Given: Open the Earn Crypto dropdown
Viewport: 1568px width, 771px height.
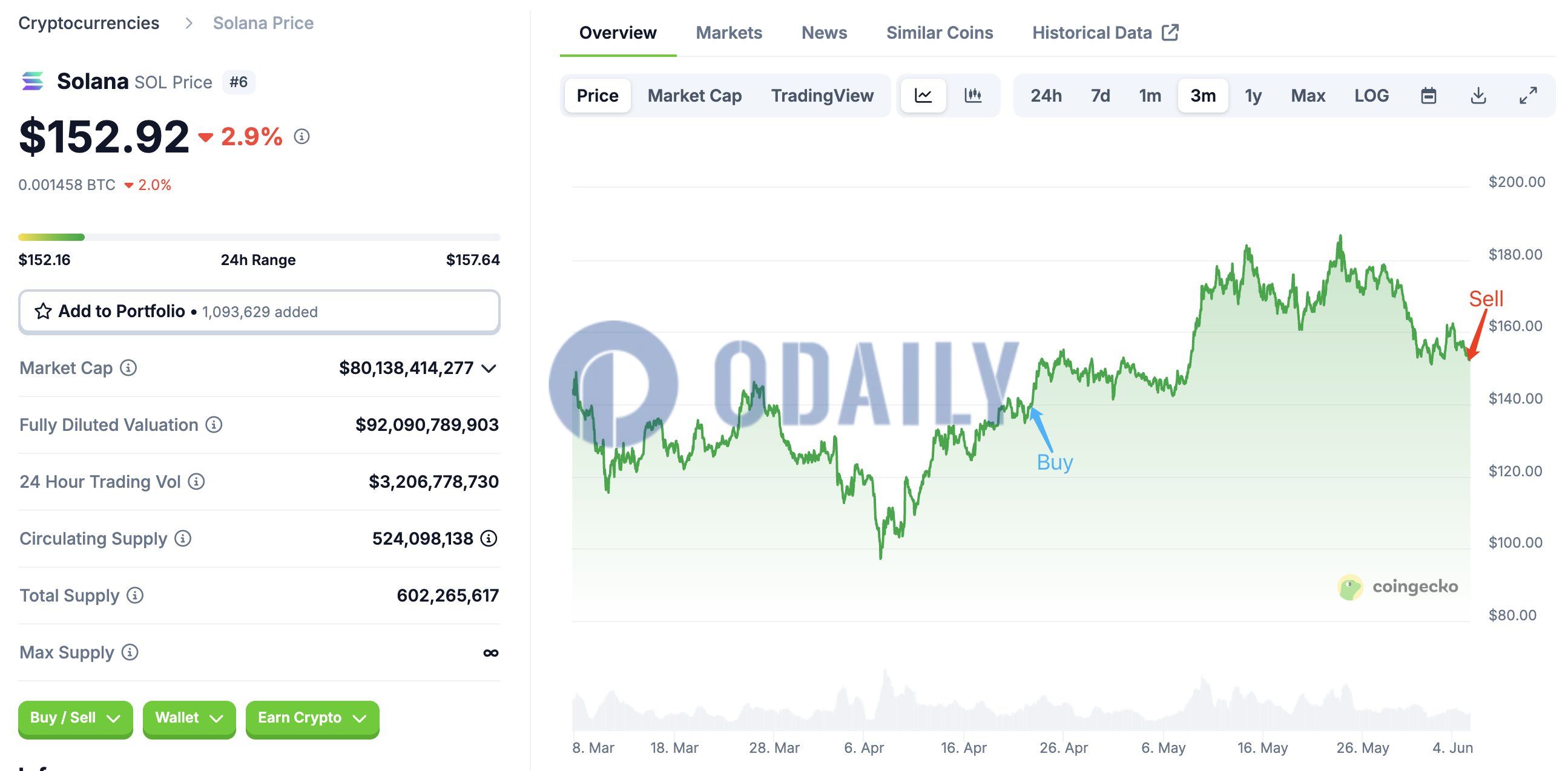Looking at the screenshot, I should pos(312,718).
